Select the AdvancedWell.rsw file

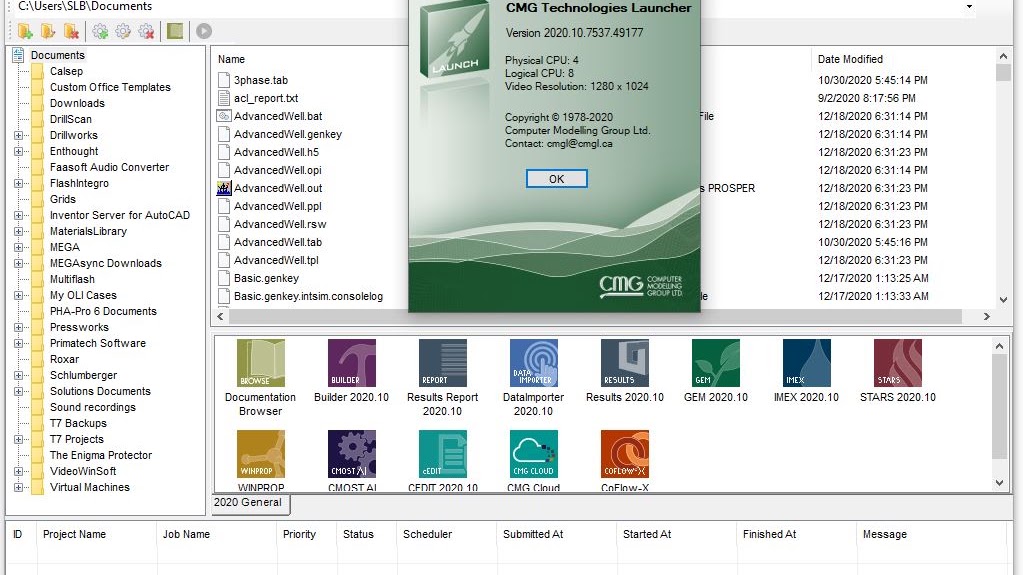tap(280, 224)
